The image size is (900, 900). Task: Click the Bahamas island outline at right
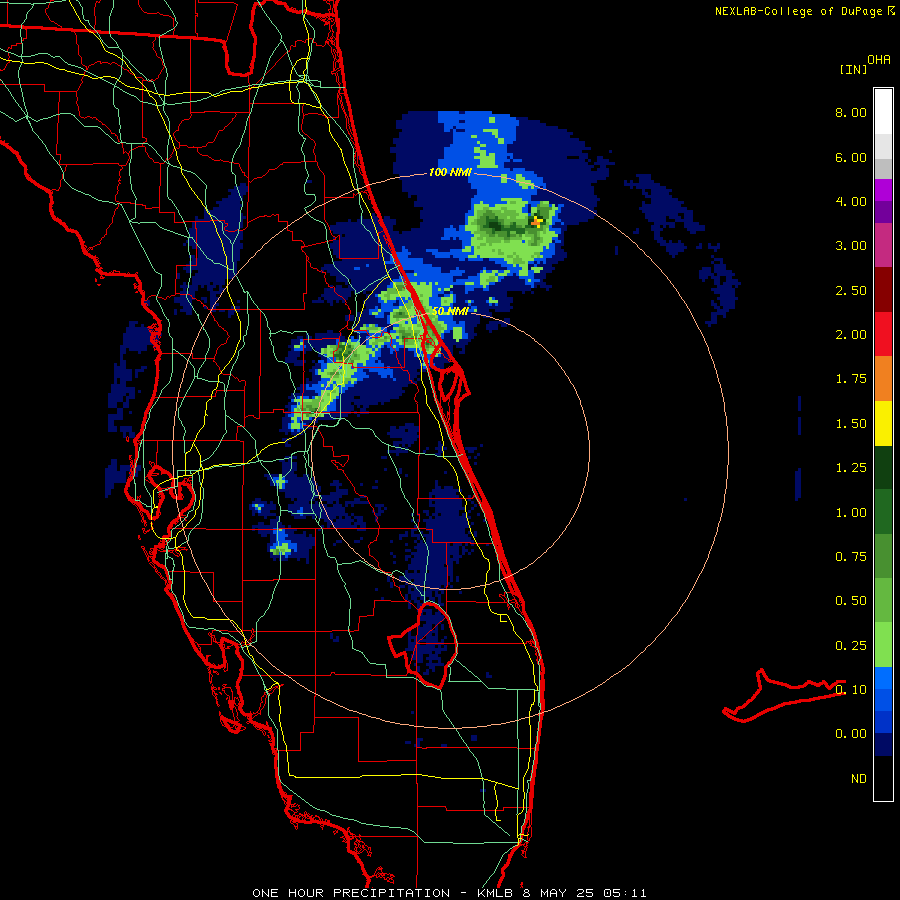(783, 695)
